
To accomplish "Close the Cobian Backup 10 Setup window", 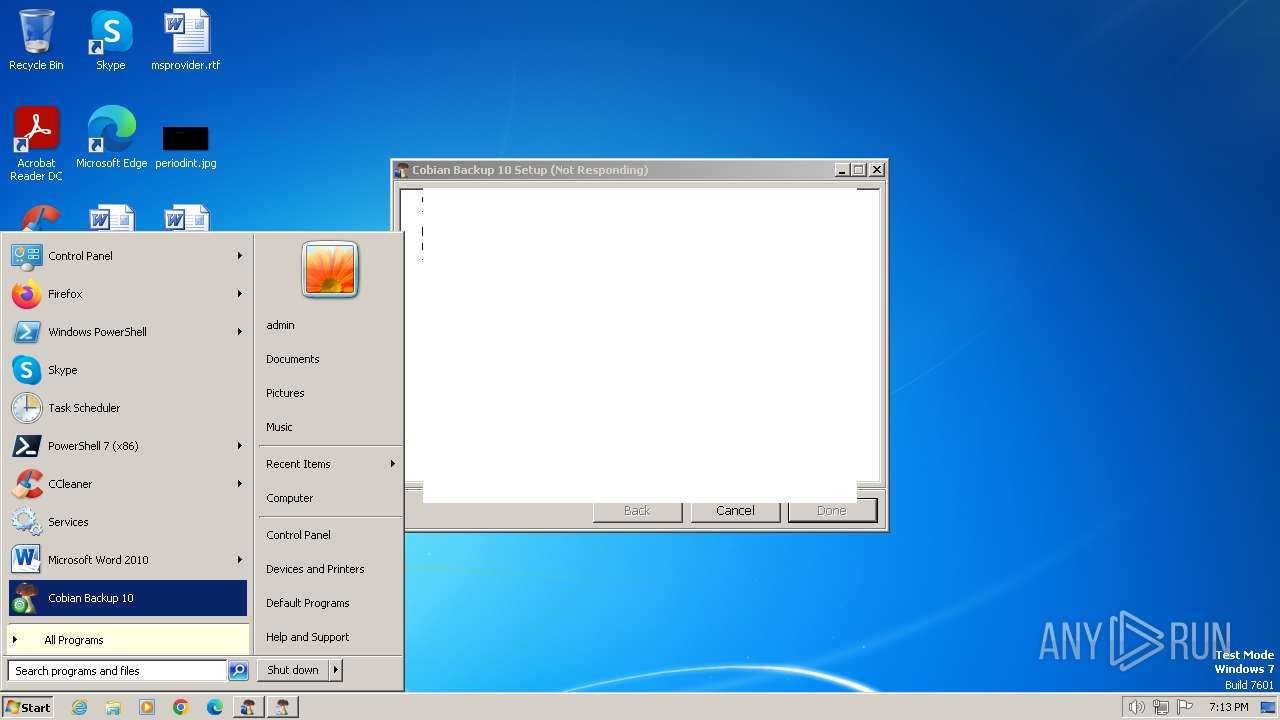I will click(877, 170).
